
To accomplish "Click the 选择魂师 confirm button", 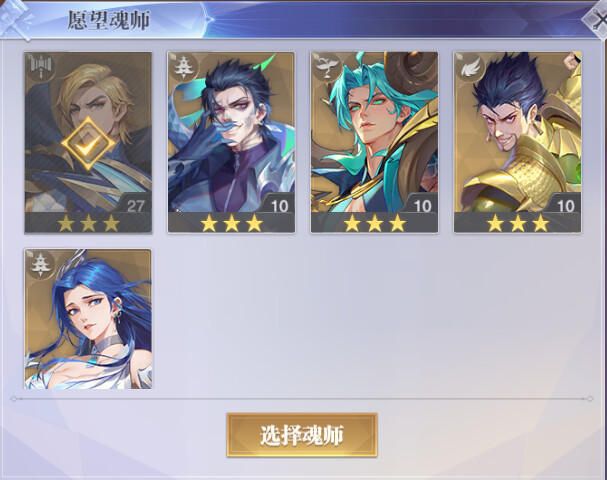I will (x=302, y=435).
